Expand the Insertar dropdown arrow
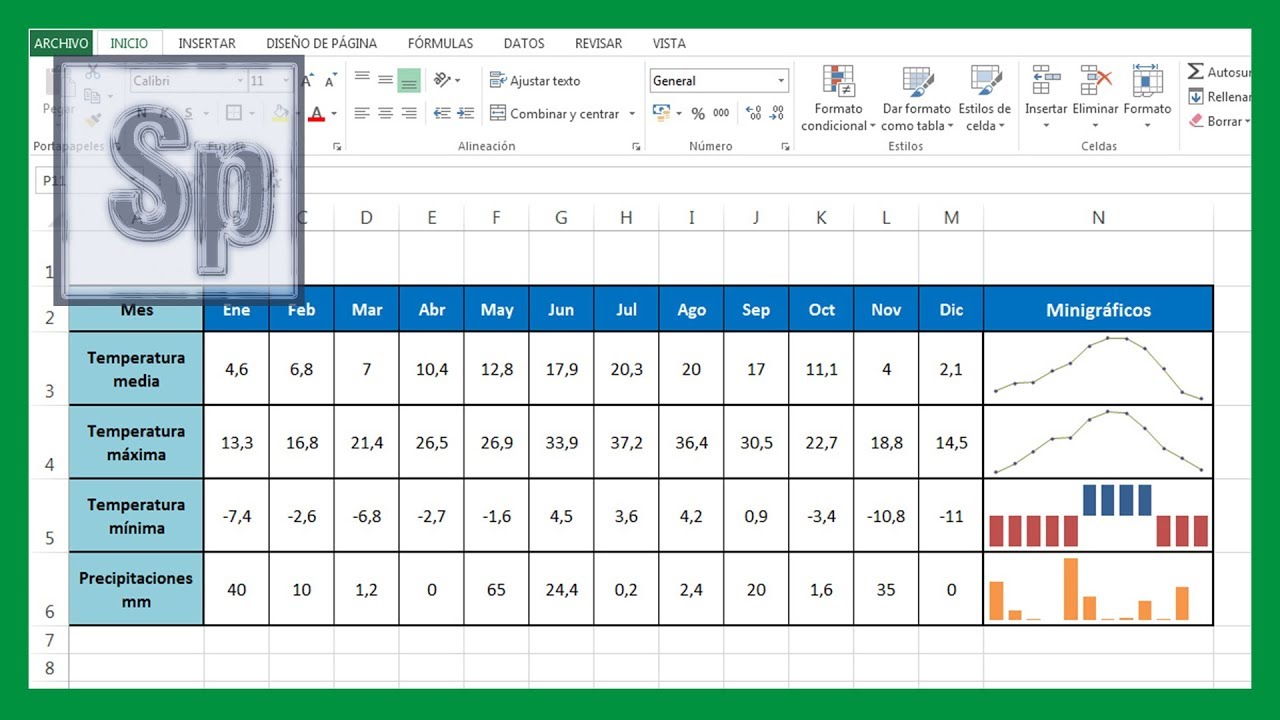Image resolution: width=1280 pixels, height=720 pixels. pyautogui.click(x=1046, y=126)
